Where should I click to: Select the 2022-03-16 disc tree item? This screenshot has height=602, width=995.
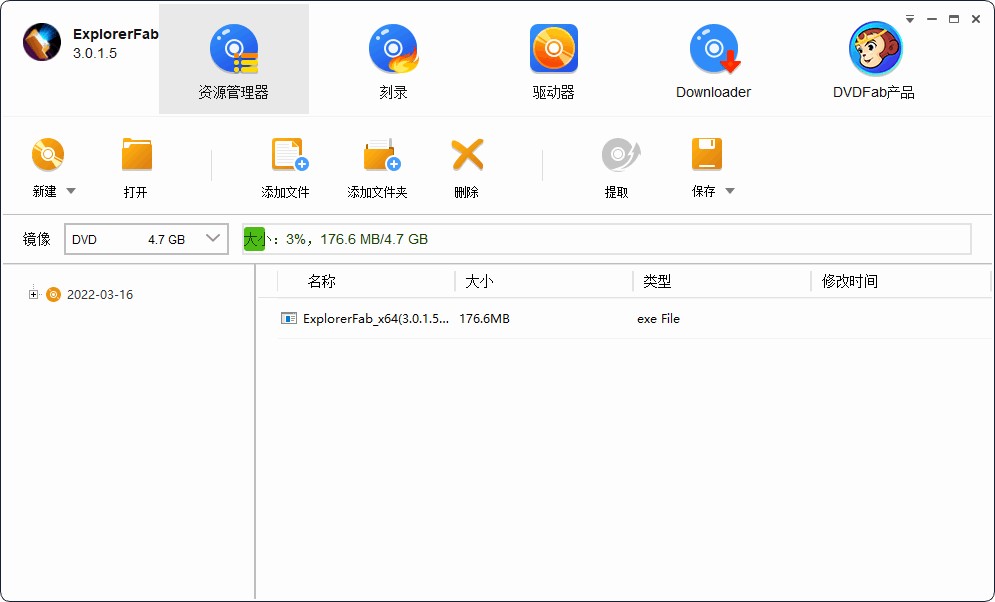[x=100, y=295]
